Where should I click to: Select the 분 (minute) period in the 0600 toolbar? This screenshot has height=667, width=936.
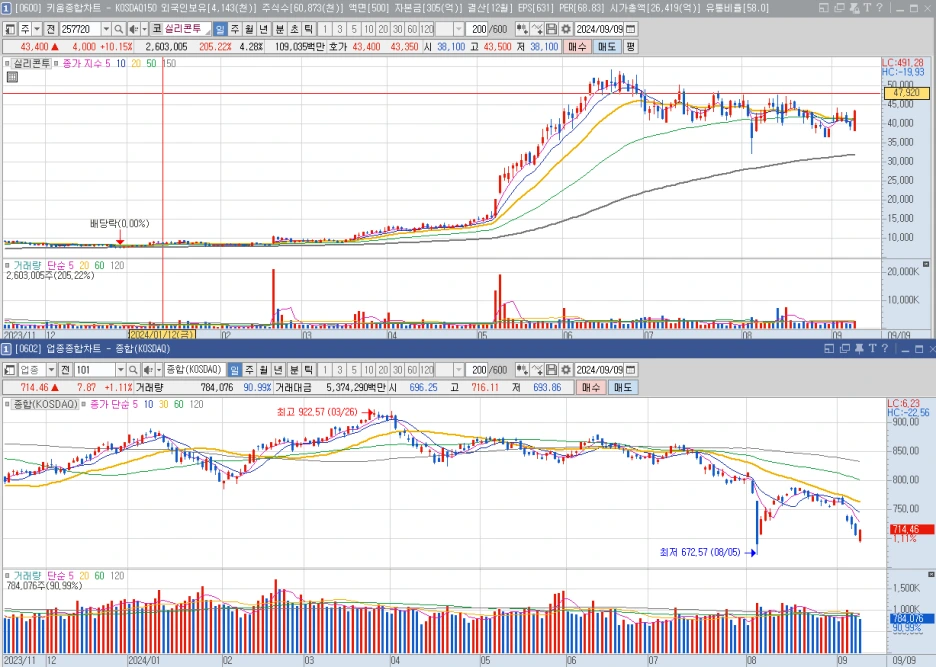tap(279, 29)
